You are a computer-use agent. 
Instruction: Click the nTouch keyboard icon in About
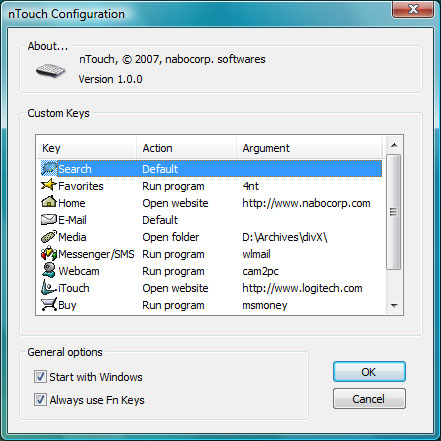tap(50, 70)
